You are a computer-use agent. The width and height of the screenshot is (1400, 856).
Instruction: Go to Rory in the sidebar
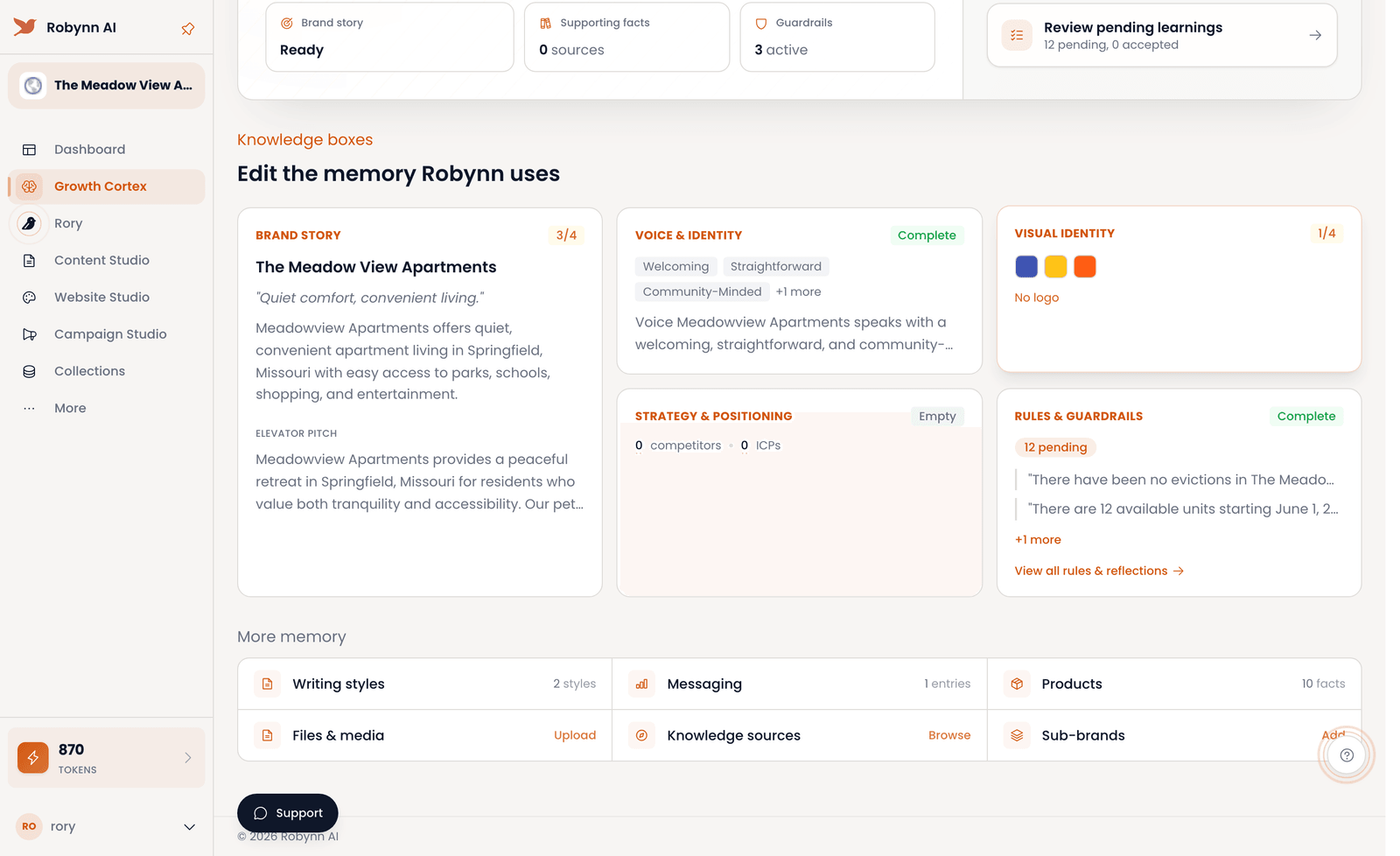click(x=107, y=223)
